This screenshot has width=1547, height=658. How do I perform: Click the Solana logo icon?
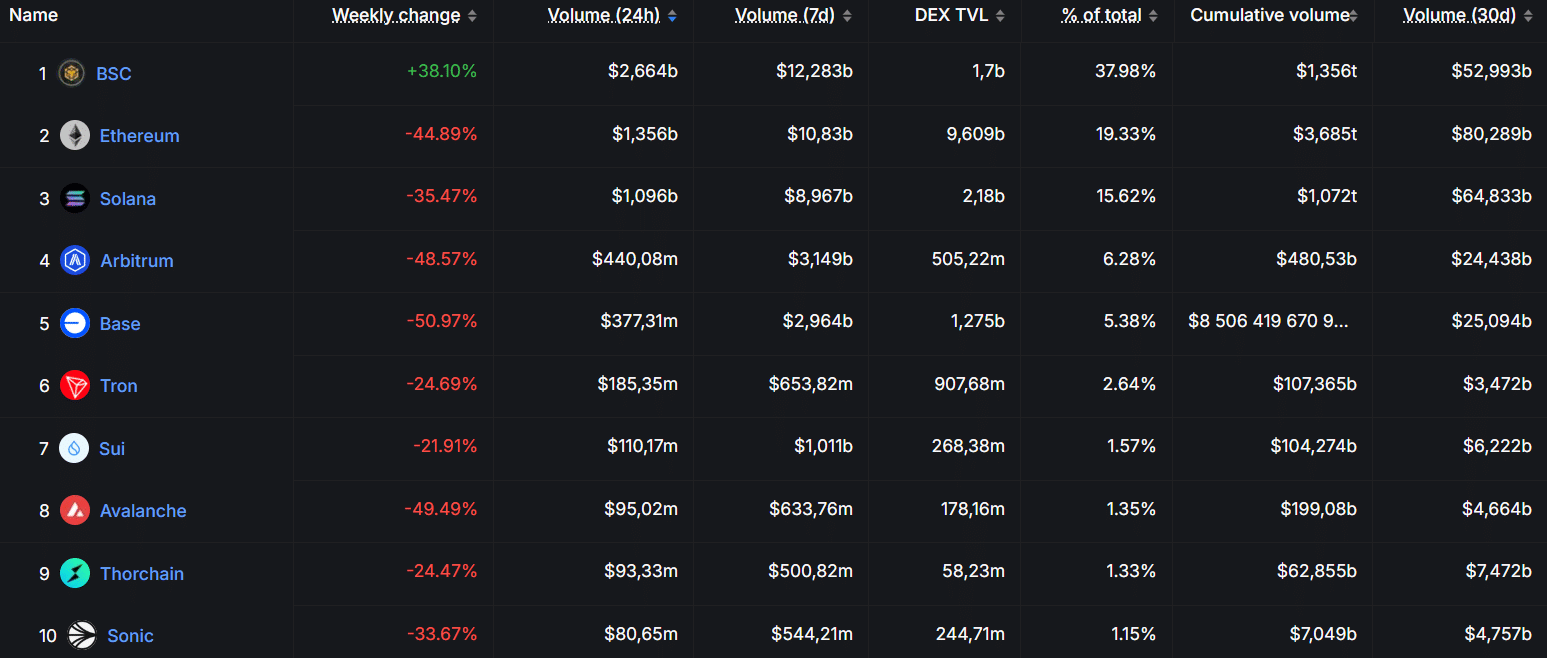pos(75,198)
